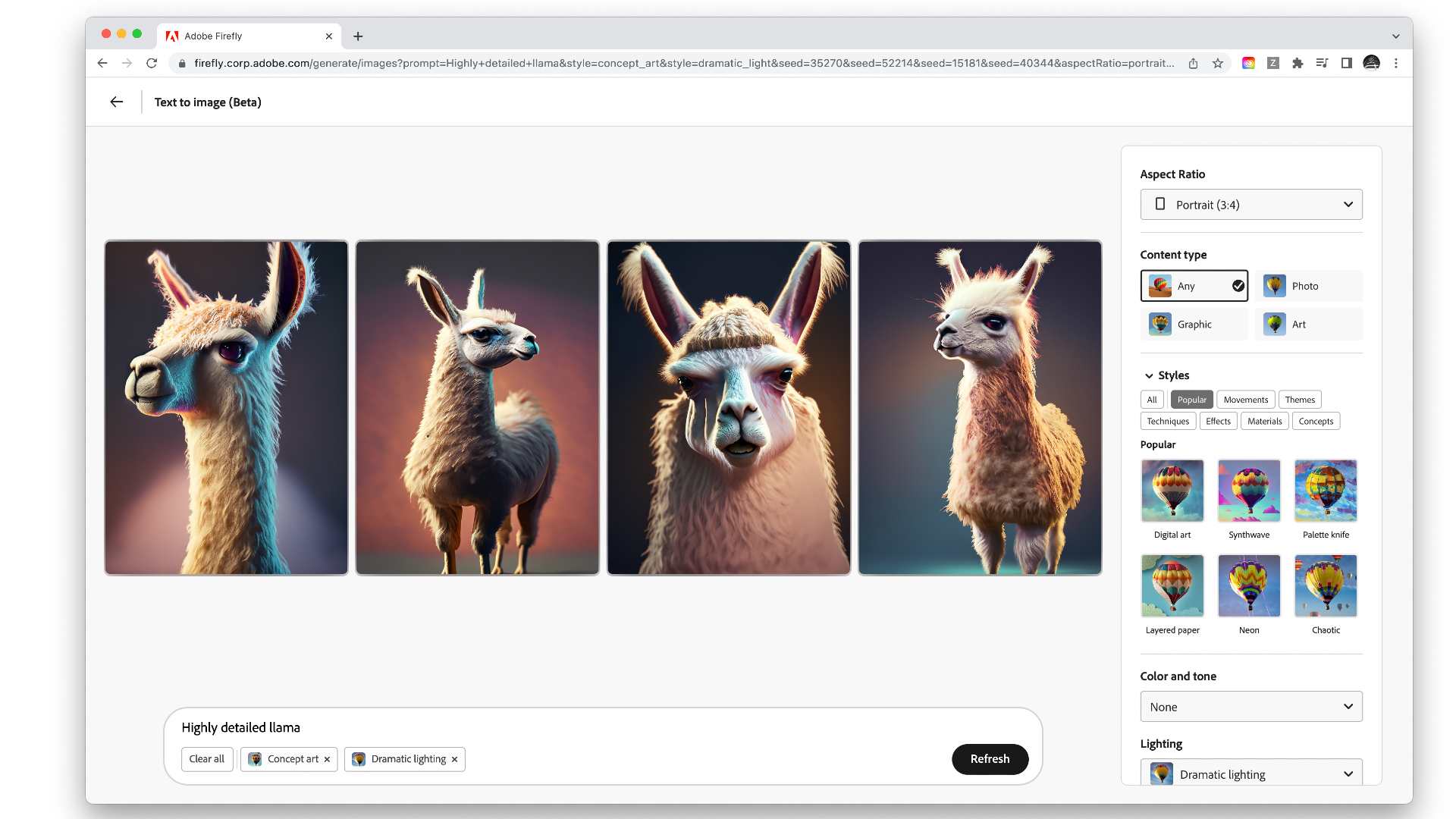Open a new tab with plus button
The image size is (1456, 819).
[358, 36]
